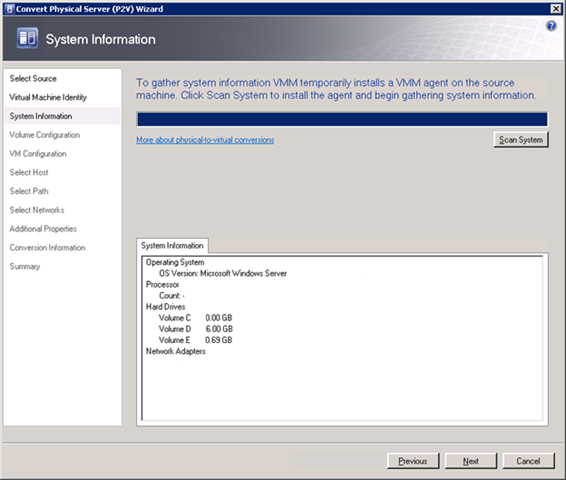The width and height of the screenshot is (566, 480).
Task: Open the Conversion Information step
Action: coord(47,248)
